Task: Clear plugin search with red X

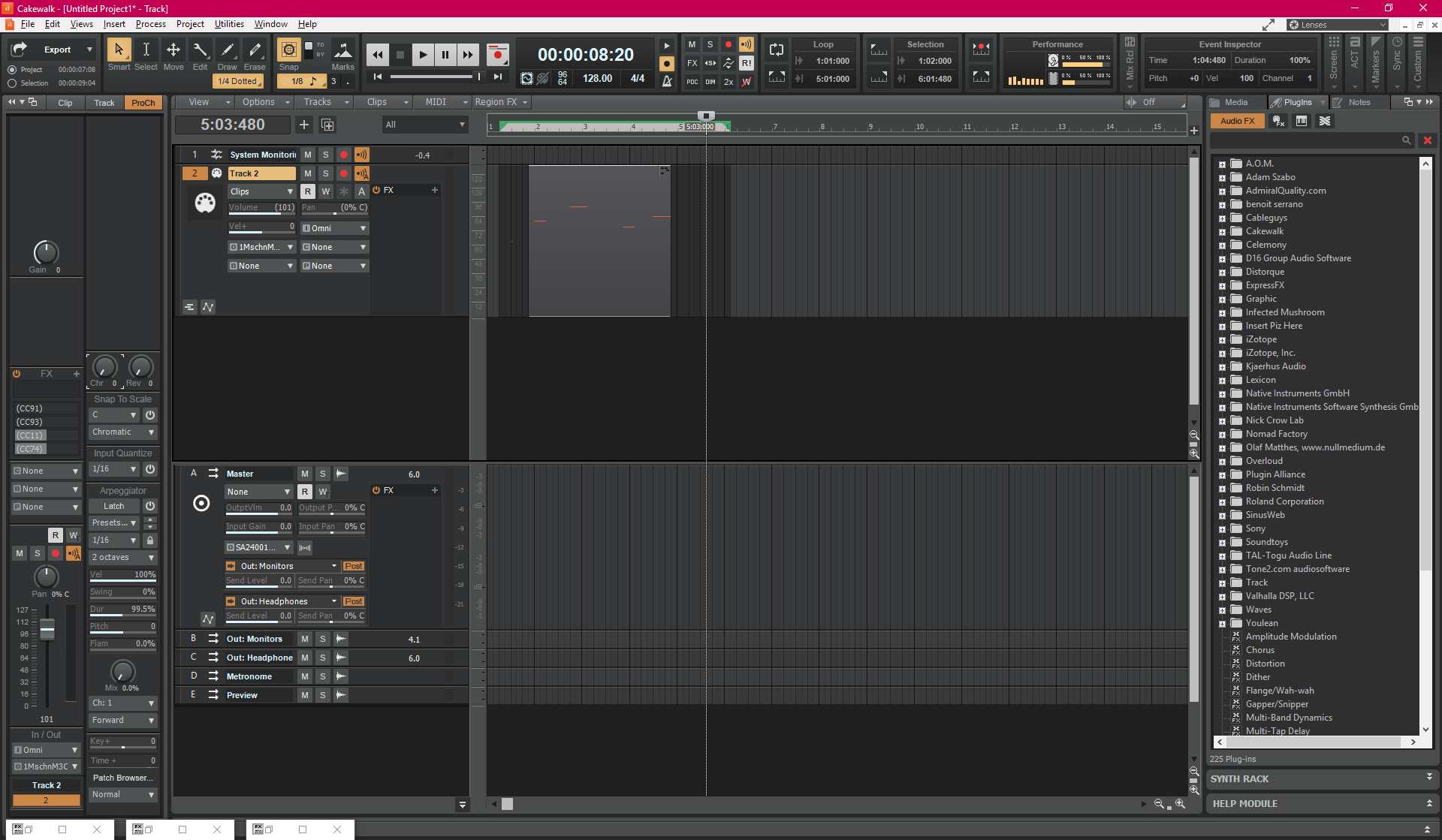Action: click(x=1428, y=140)
